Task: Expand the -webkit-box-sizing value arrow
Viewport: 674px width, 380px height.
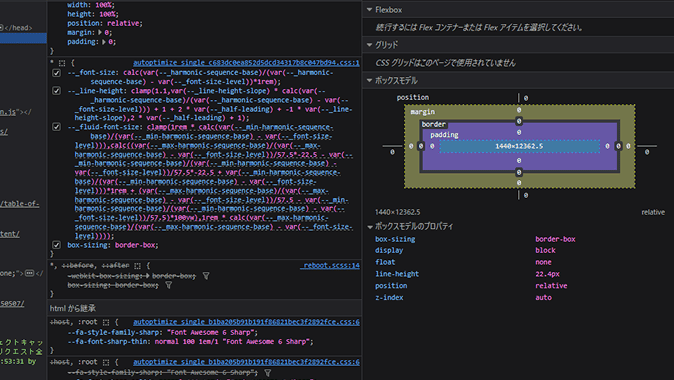Action: tap(148, 276)
